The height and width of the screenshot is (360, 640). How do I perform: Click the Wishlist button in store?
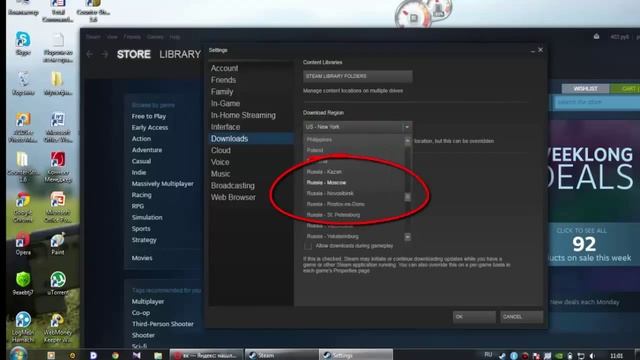pyautogui.click(x=585, y=89)
